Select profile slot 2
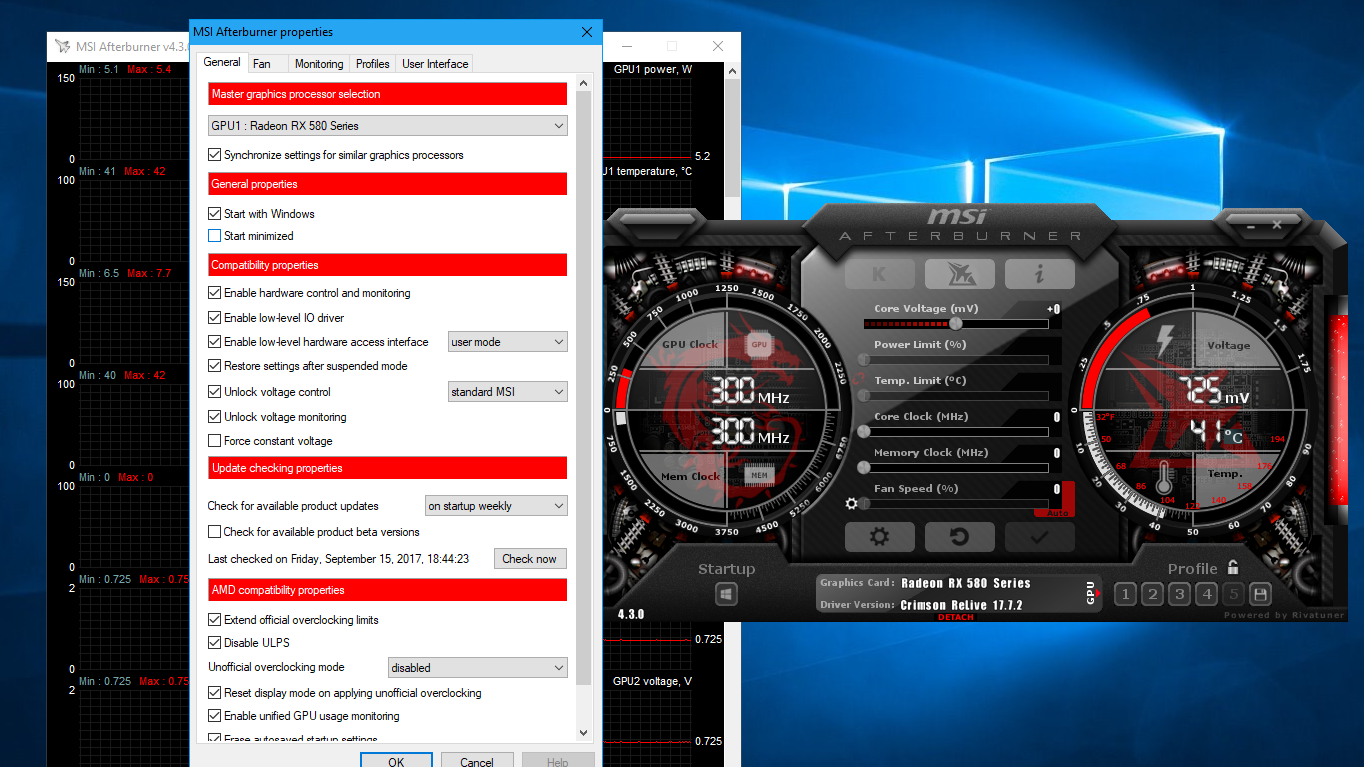Viewport: 1364px width, 767px height. (x=1152, y=595)
